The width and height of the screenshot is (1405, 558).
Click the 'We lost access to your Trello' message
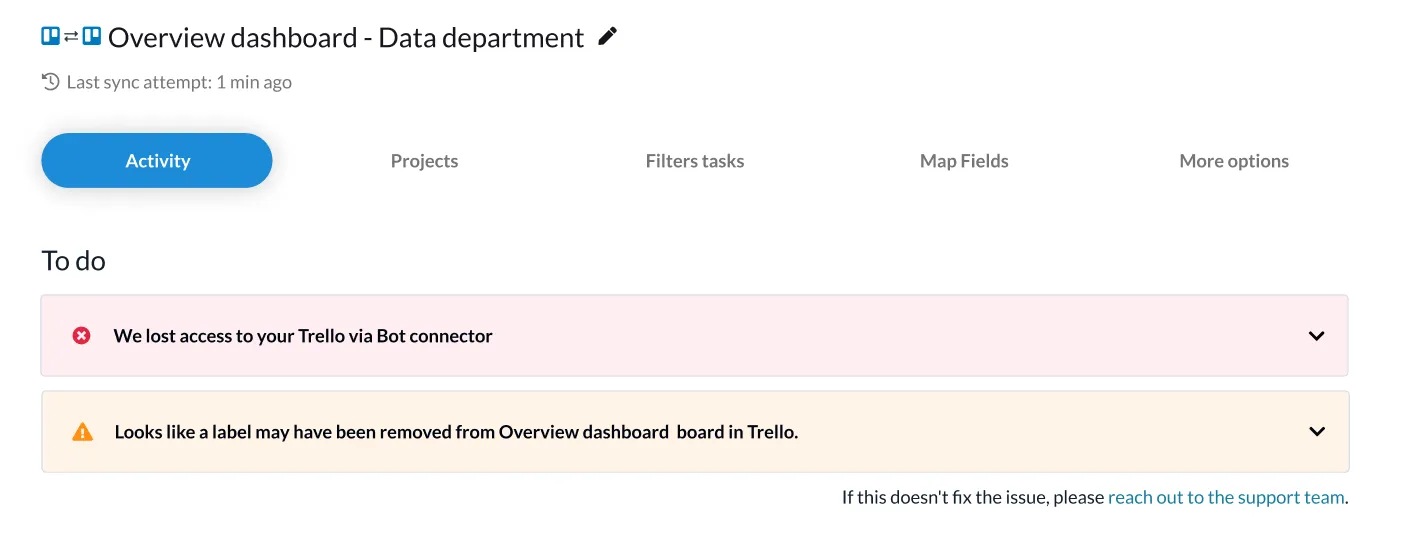303,336
